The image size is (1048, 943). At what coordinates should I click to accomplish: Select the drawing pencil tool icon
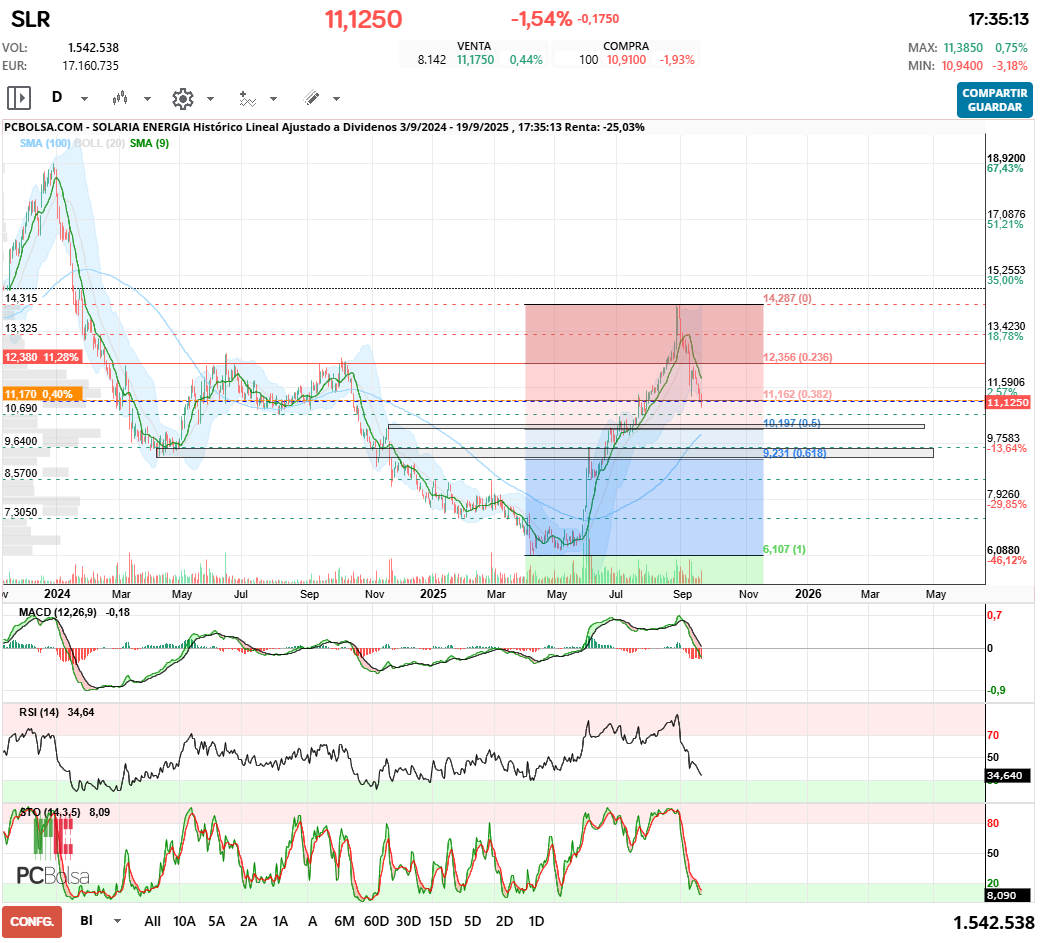click(x=311, y=98)
